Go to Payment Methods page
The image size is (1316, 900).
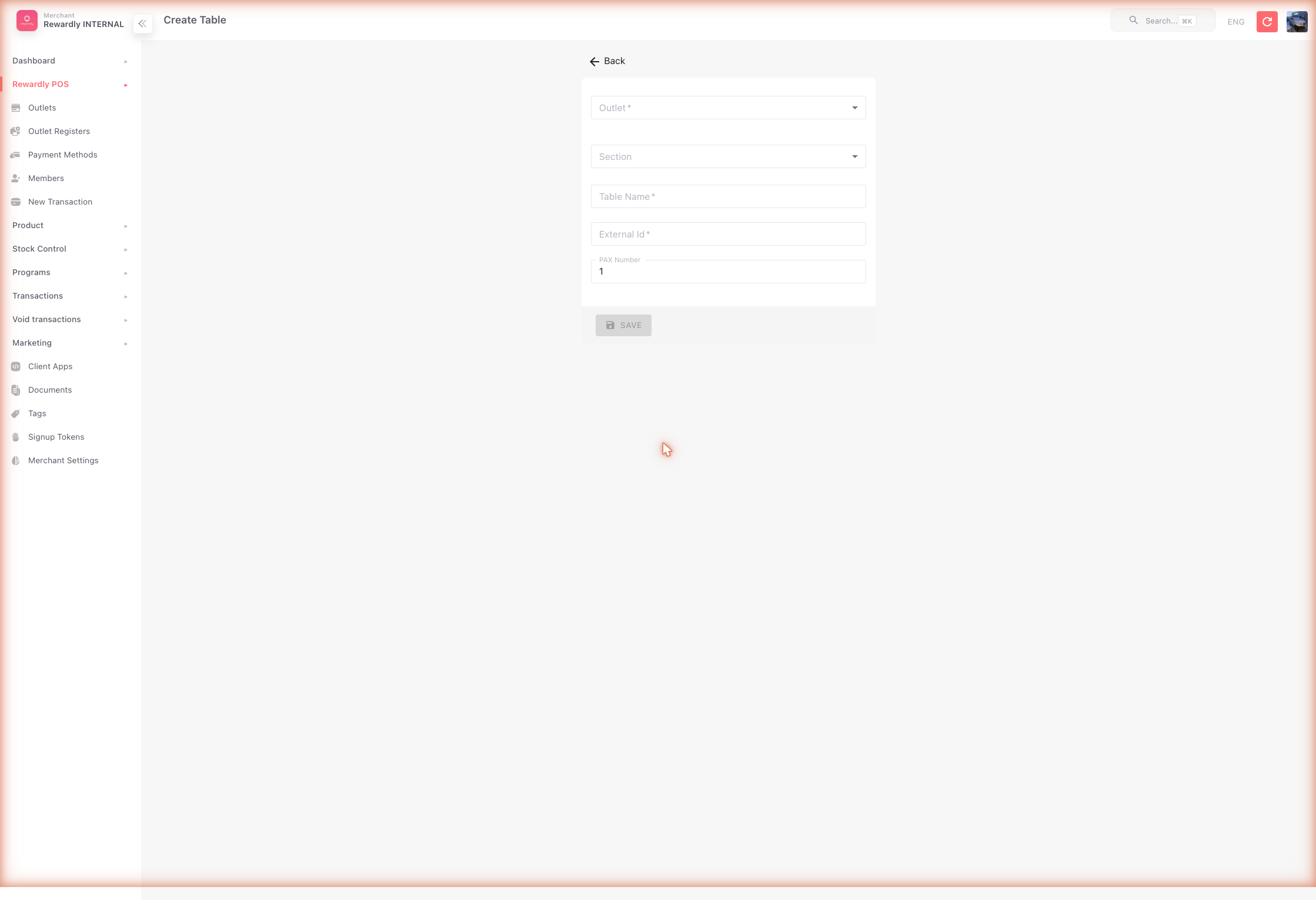(x=63, y=155)
